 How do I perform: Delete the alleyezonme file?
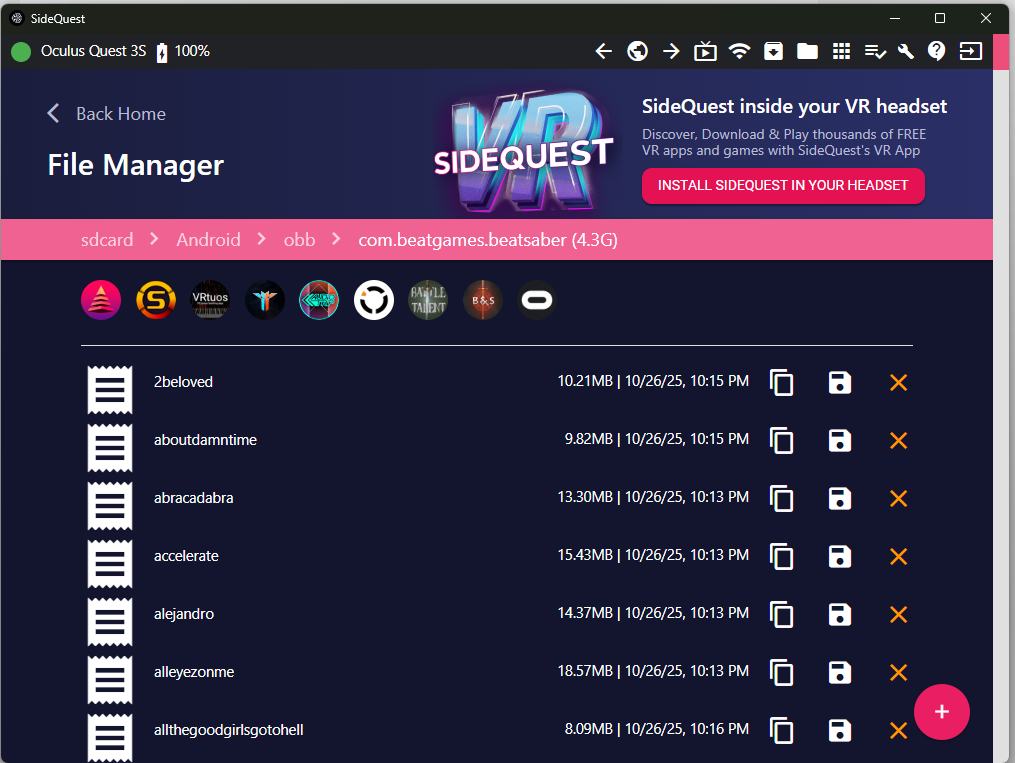click(898, 672)
